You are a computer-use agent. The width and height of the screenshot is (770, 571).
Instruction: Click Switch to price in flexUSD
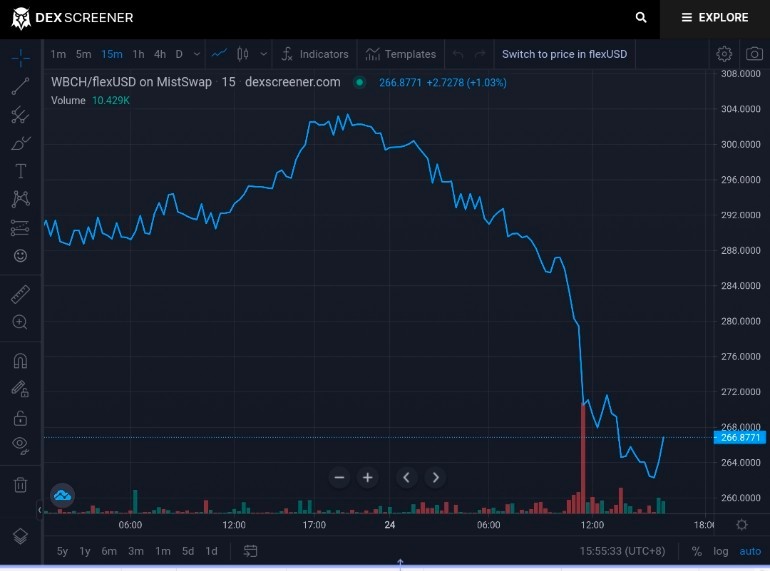tap(564, 54)
